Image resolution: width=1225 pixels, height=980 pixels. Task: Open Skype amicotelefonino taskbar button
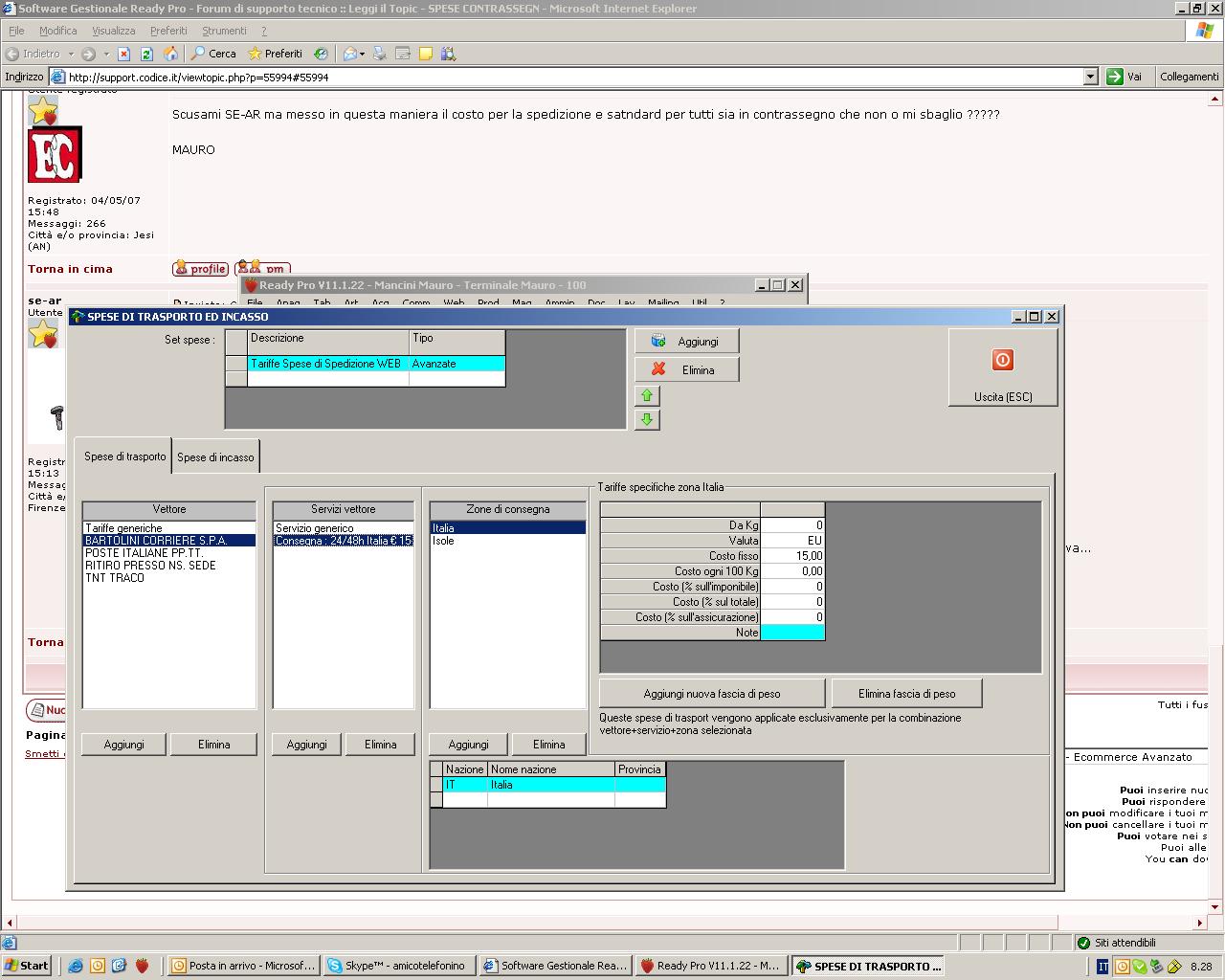pos(399,966)
